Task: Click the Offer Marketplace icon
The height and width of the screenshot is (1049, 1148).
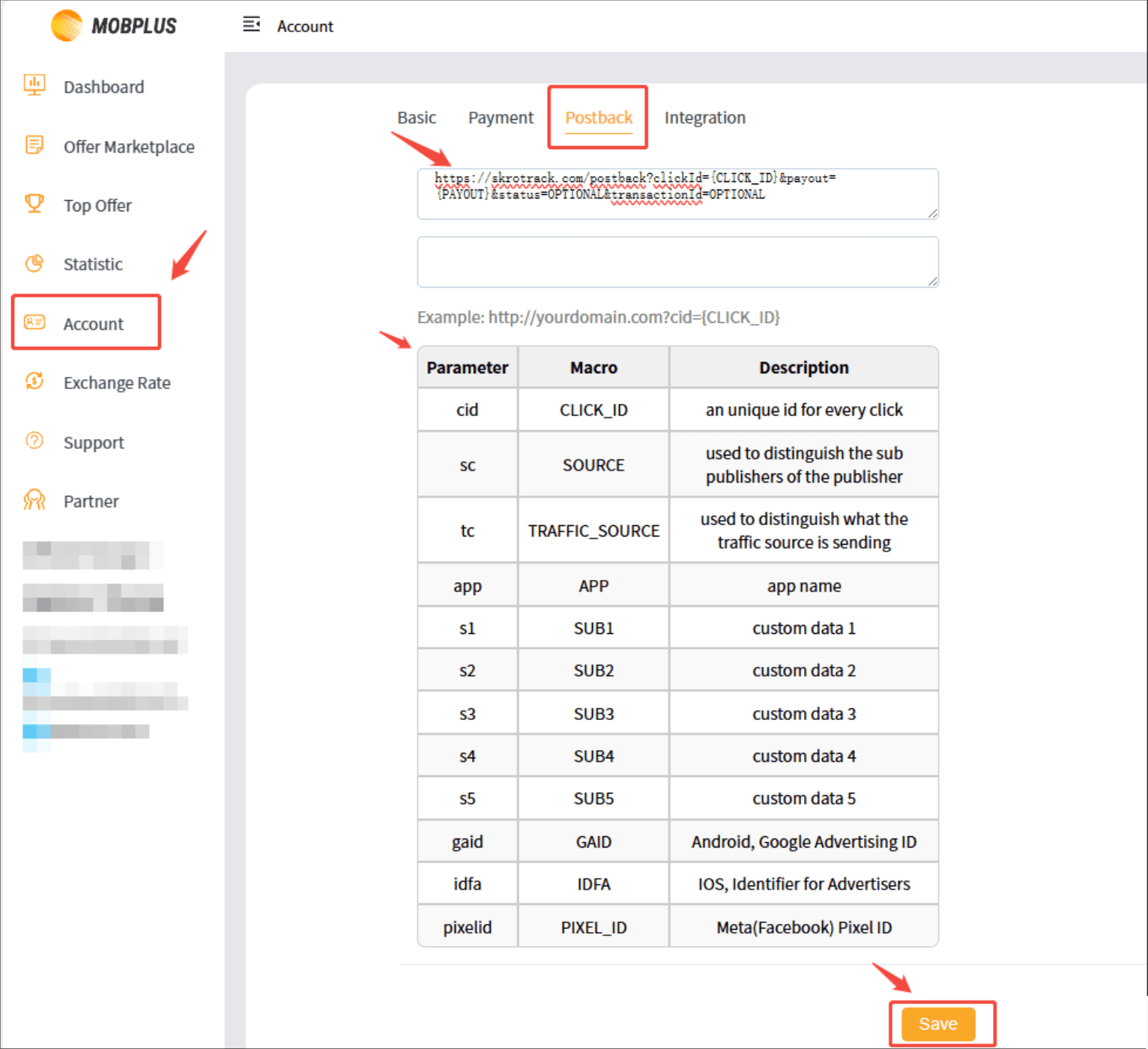Action: (x=34, y=145)
